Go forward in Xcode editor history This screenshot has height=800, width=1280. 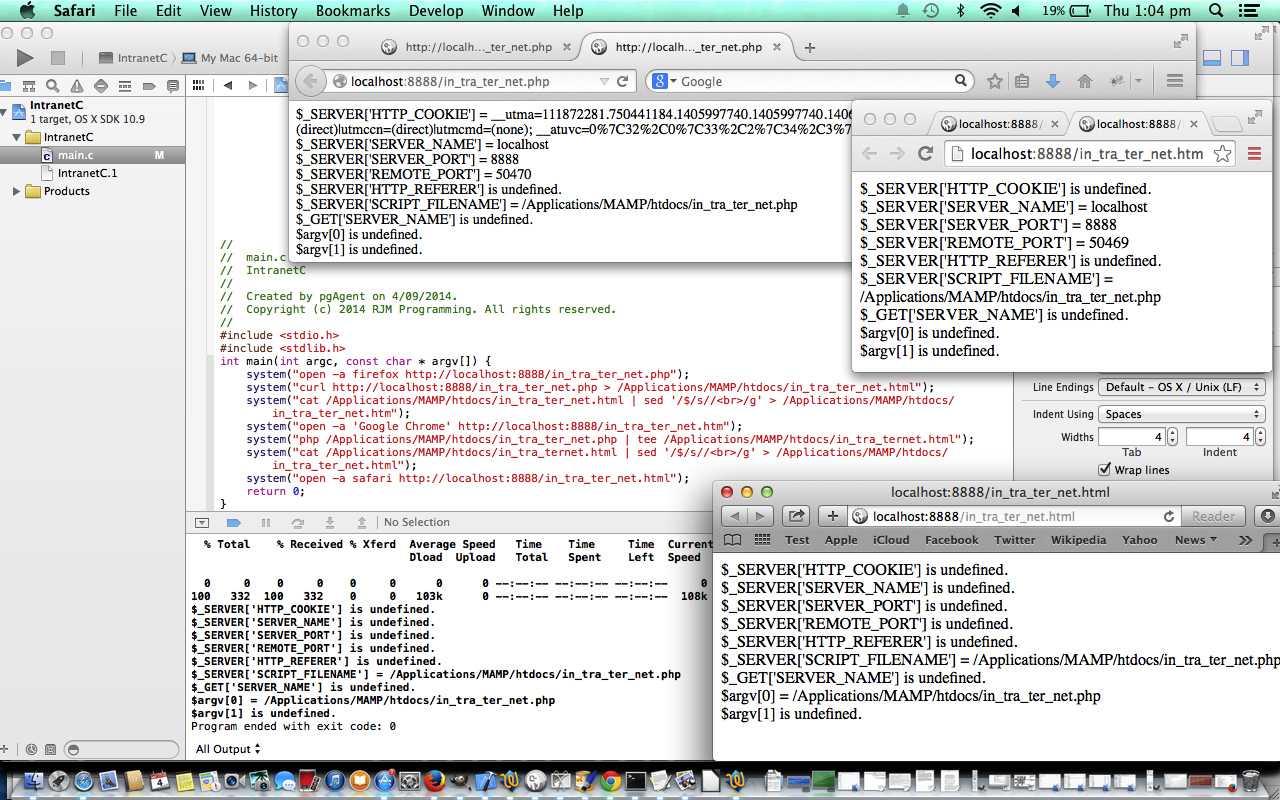[x=252, y=85]
